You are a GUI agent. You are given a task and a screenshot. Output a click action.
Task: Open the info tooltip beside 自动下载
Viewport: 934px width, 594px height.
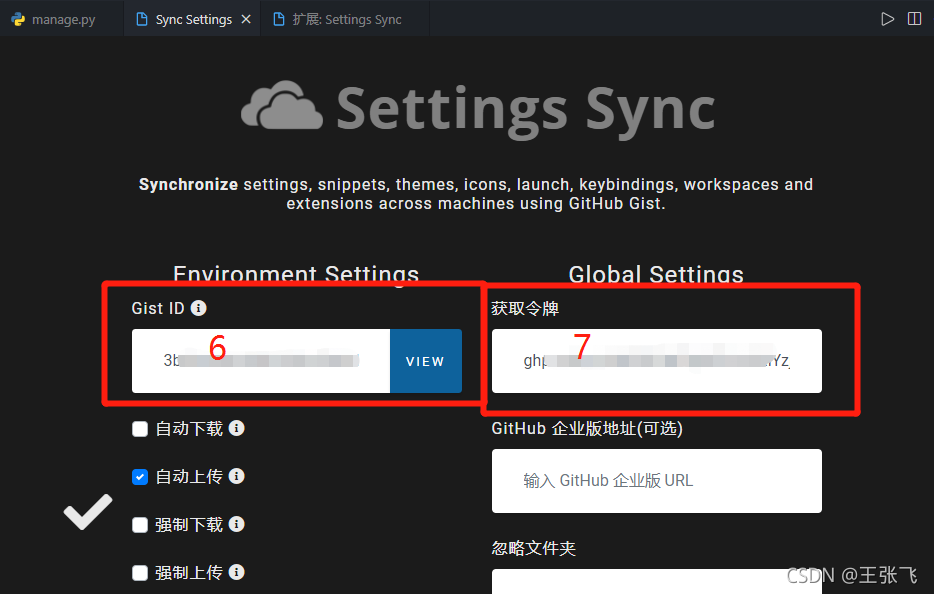pyautogui.click(x=237, y=428)
